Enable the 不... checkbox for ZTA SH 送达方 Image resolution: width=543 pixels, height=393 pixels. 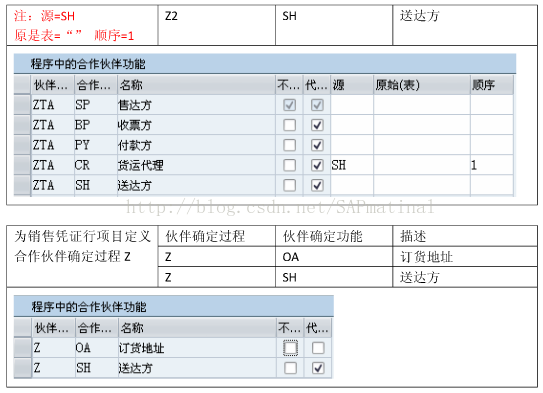pos(290,185)
